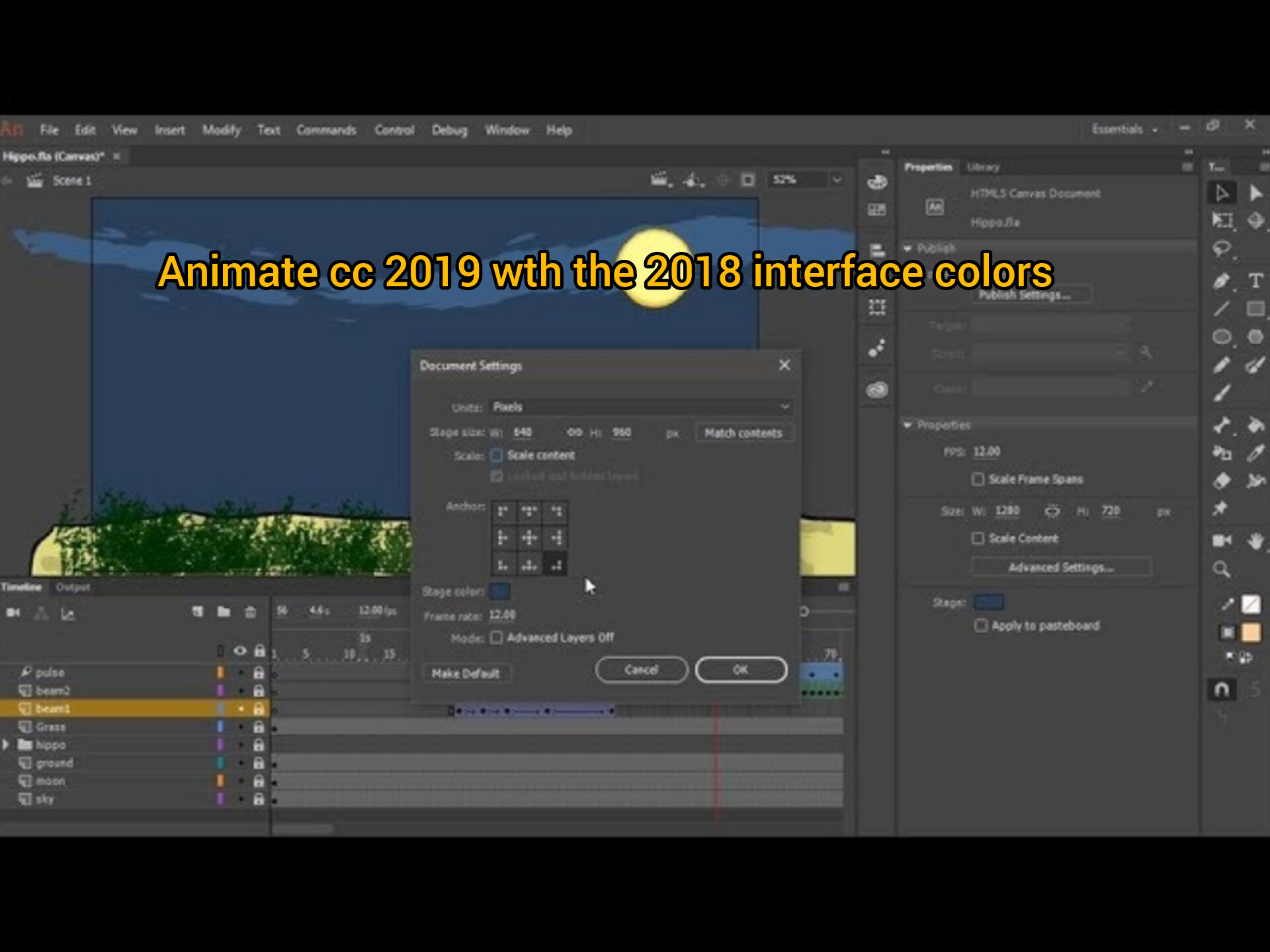Click the OK button in Document Settings
This screenshot has height=952, width=1270.
tap(740, 669)
